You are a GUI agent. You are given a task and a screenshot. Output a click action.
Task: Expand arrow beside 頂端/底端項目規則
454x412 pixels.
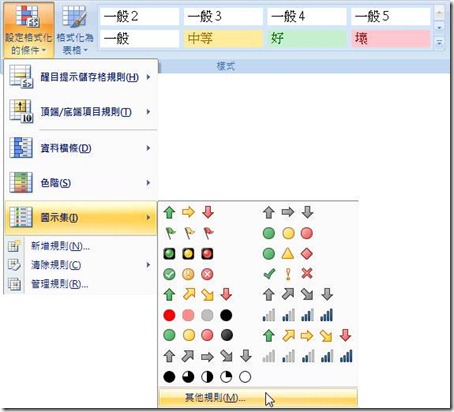(148, 112)
